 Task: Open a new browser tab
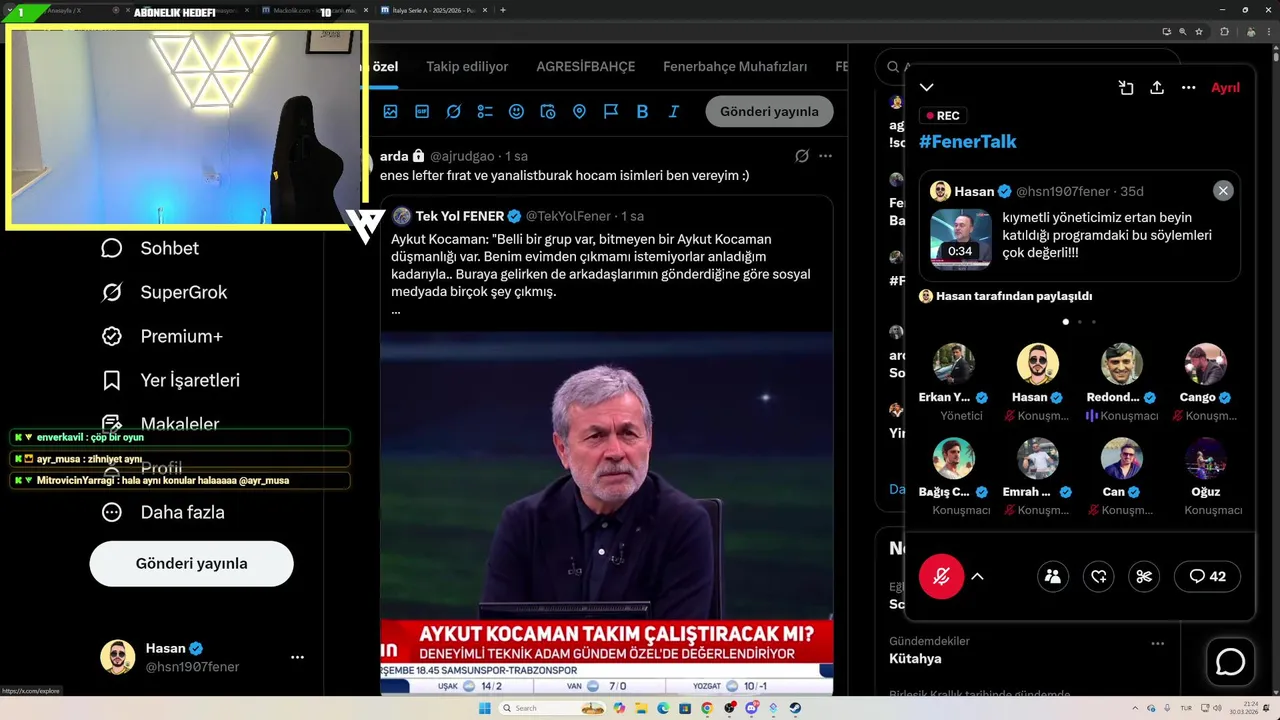click(502, 10)
